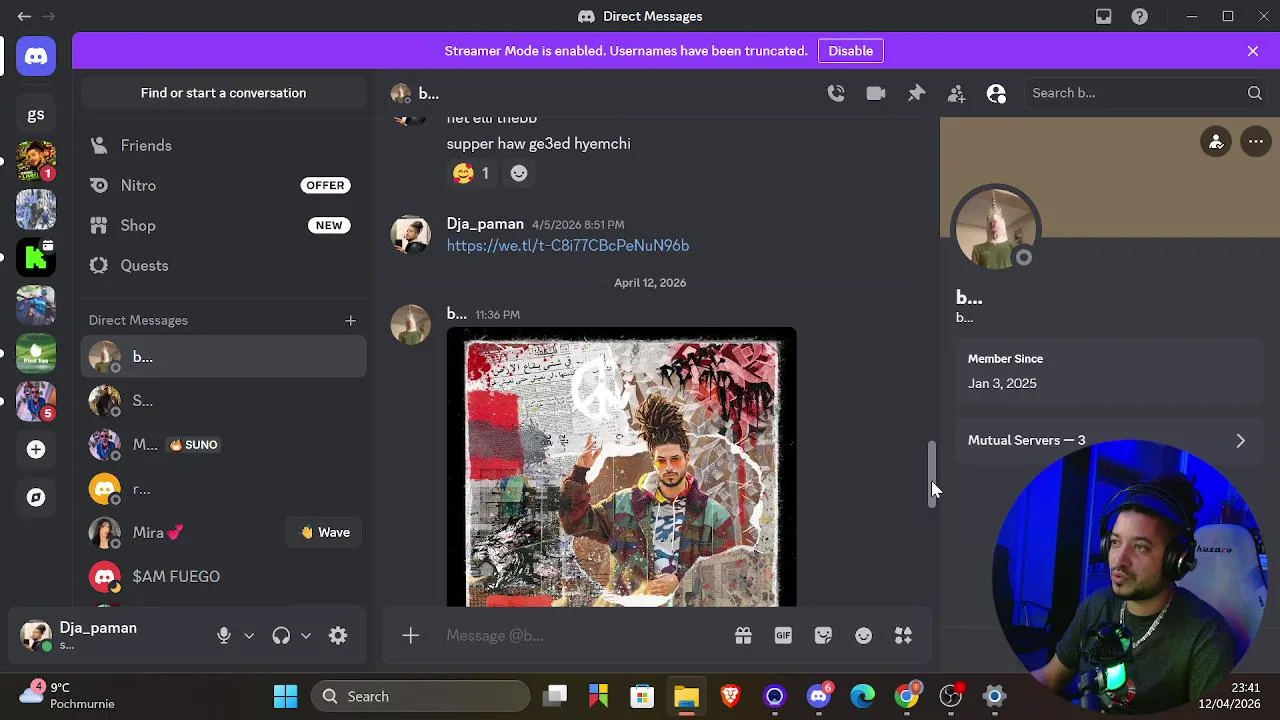Open the sticker picker
1280x720 pixels.
coord(823,635)
